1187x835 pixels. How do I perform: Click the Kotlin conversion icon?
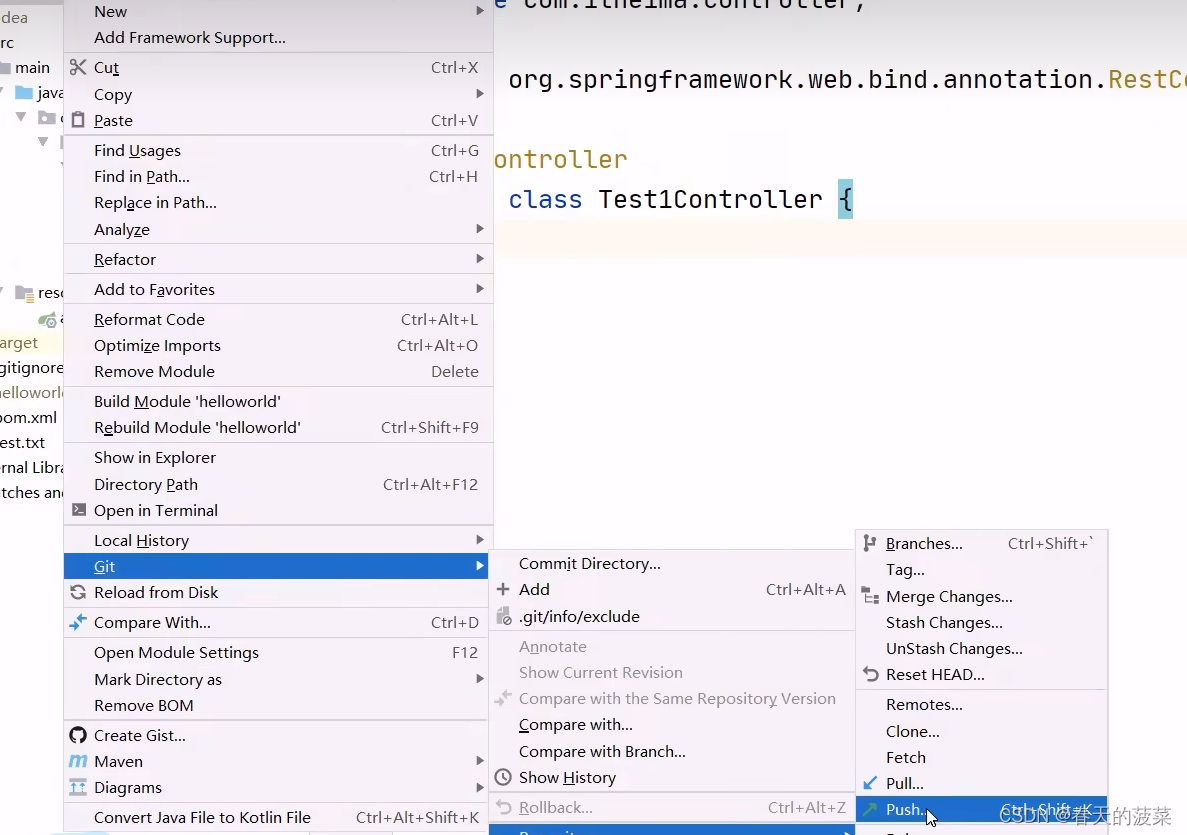point(78,817)
